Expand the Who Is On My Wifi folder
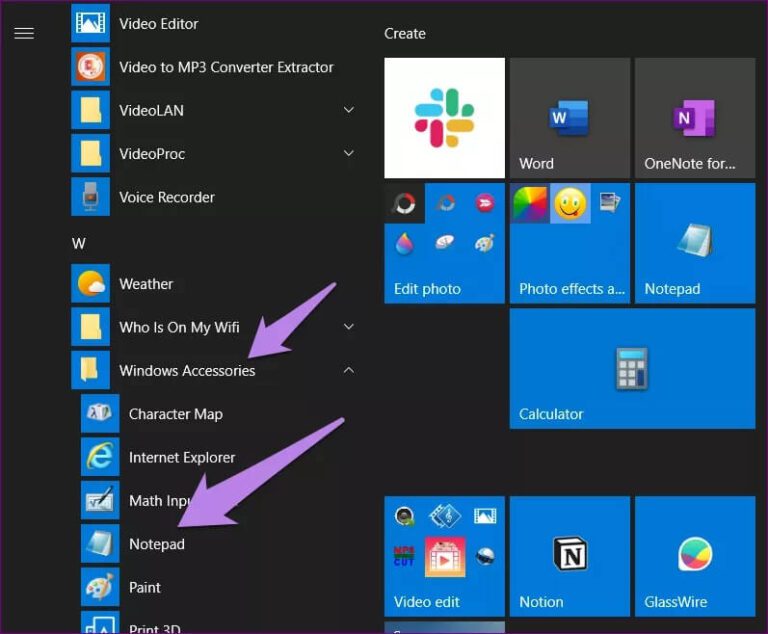768x634 pixels. tap(348, 327)
